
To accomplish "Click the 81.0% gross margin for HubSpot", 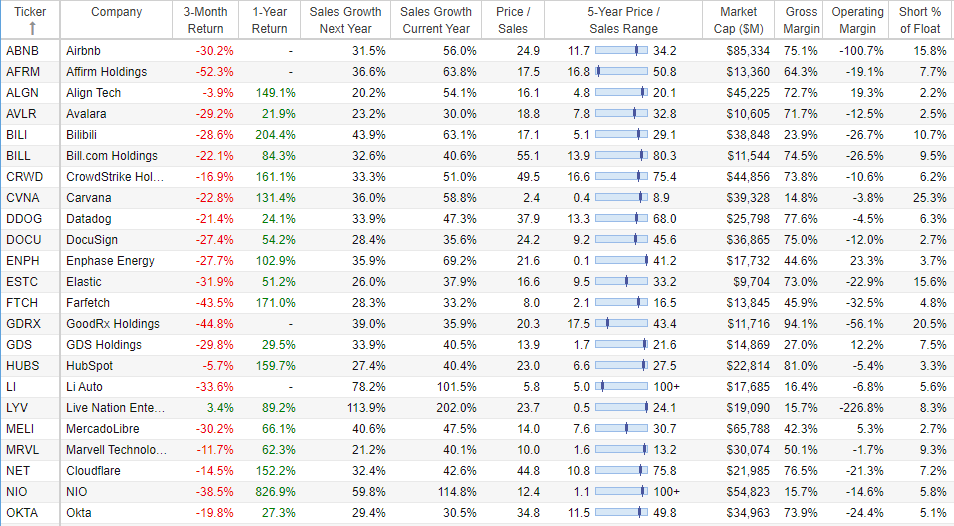I will tap(801, 365).
